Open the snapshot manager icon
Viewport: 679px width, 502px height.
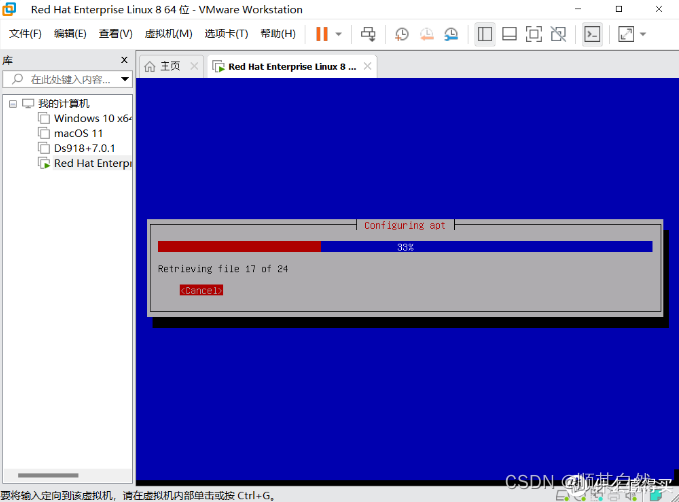451,34
